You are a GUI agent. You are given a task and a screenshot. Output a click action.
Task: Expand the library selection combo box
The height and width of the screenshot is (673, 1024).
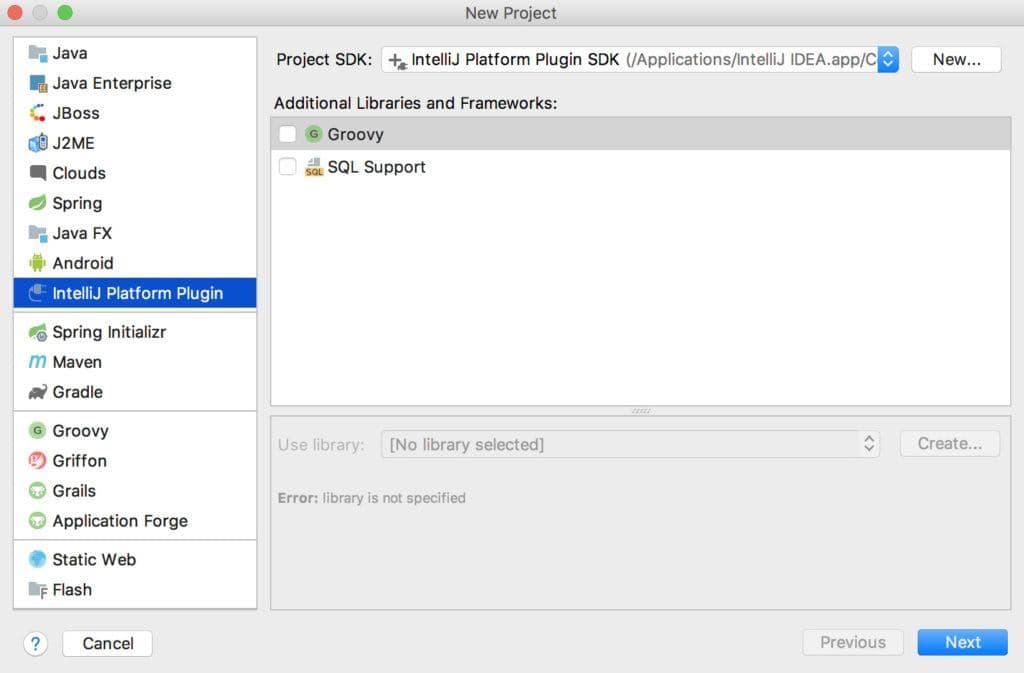point(868,444)
